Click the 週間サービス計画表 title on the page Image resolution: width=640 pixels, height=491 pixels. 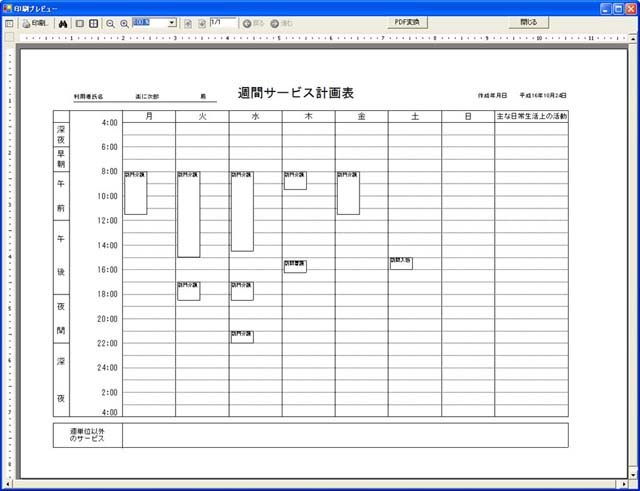pyautogui.click(x=297, y=92)
